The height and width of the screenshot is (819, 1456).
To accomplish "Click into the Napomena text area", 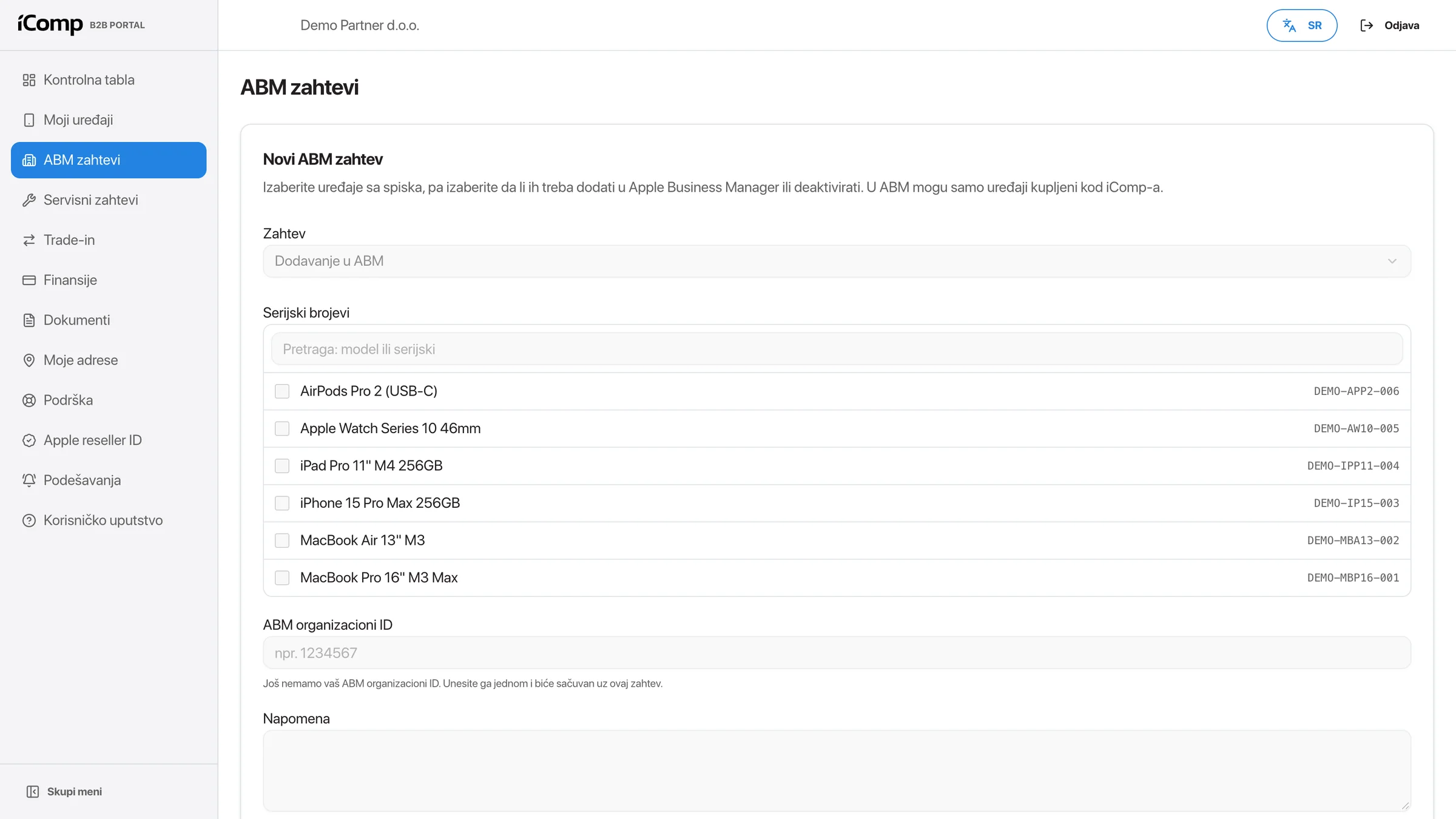I will tap(837, 771).
